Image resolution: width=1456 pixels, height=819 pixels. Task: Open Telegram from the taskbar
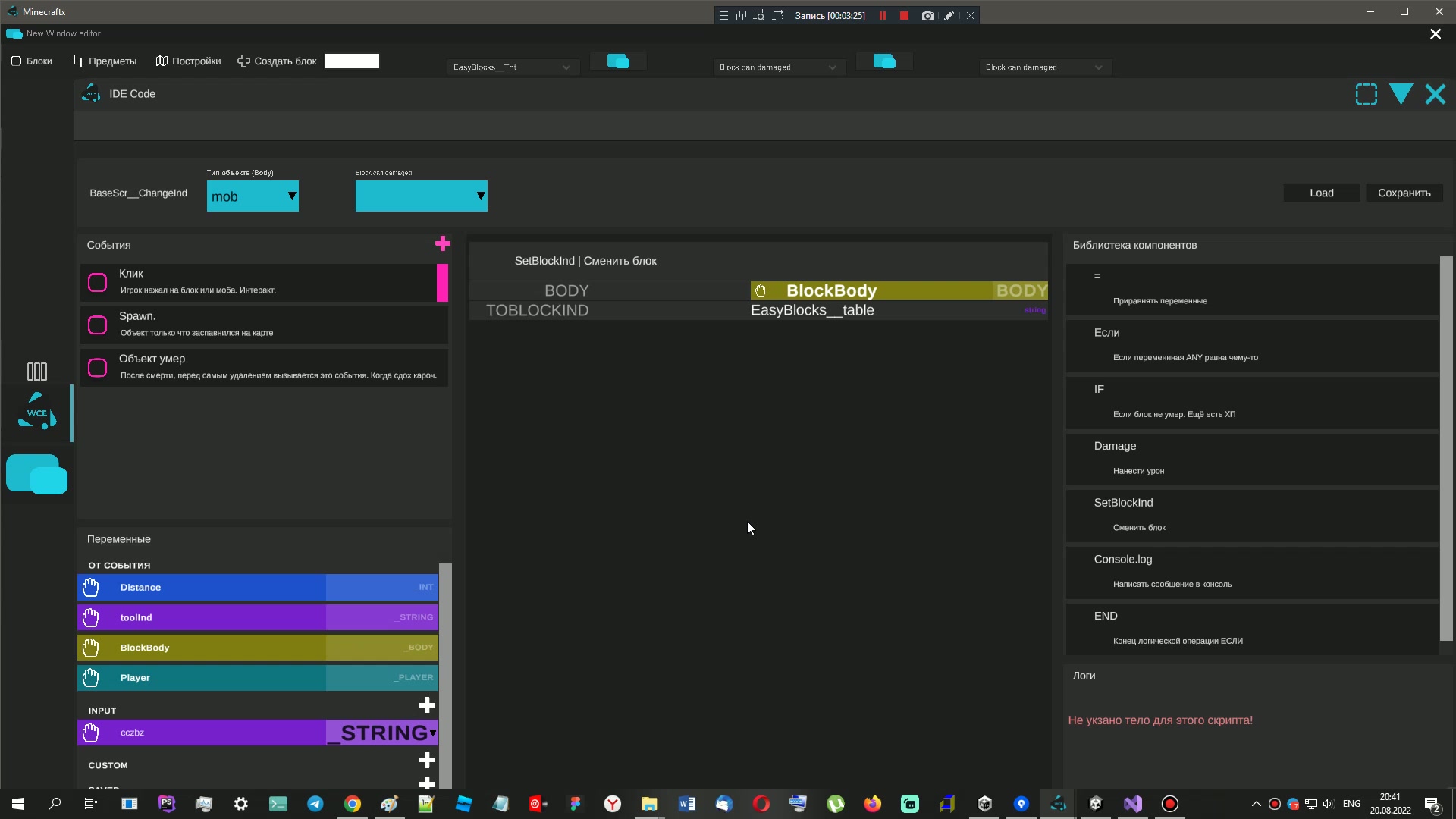coord(315,804)
